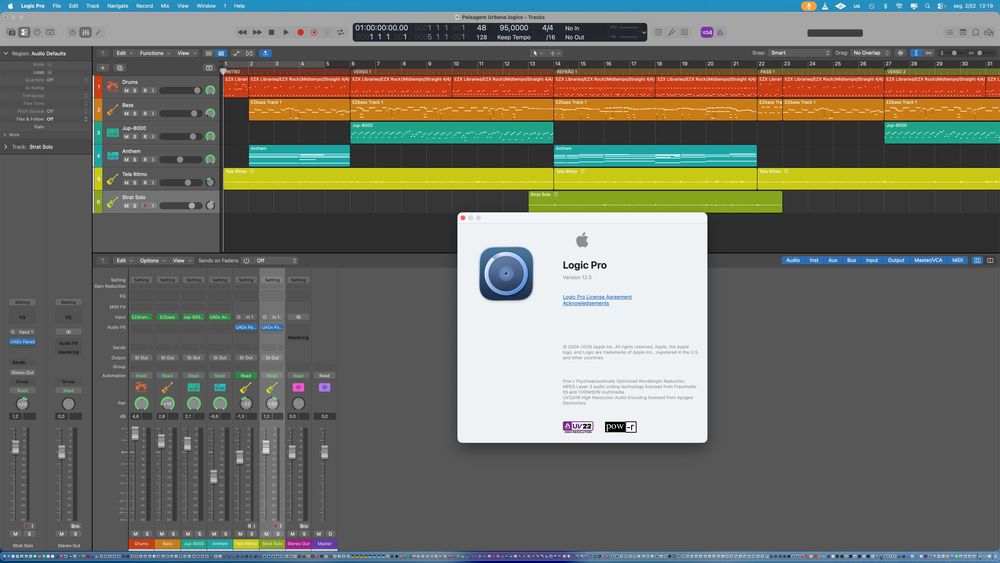Click the Bass track guitar icon
This screenshot has height=563, width=1000.
pyautogui.click(x=112, y=110)
